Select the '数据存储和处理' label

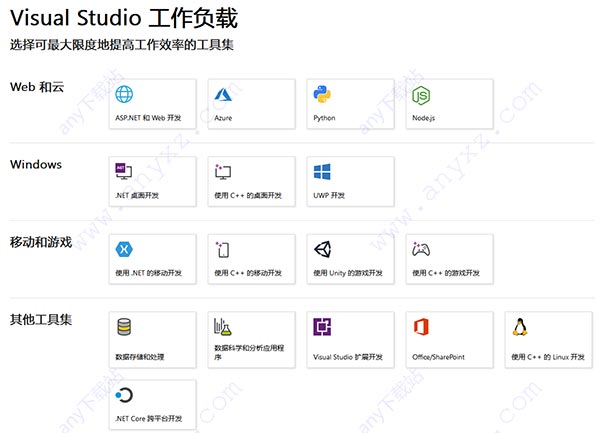tap(140, 357)
